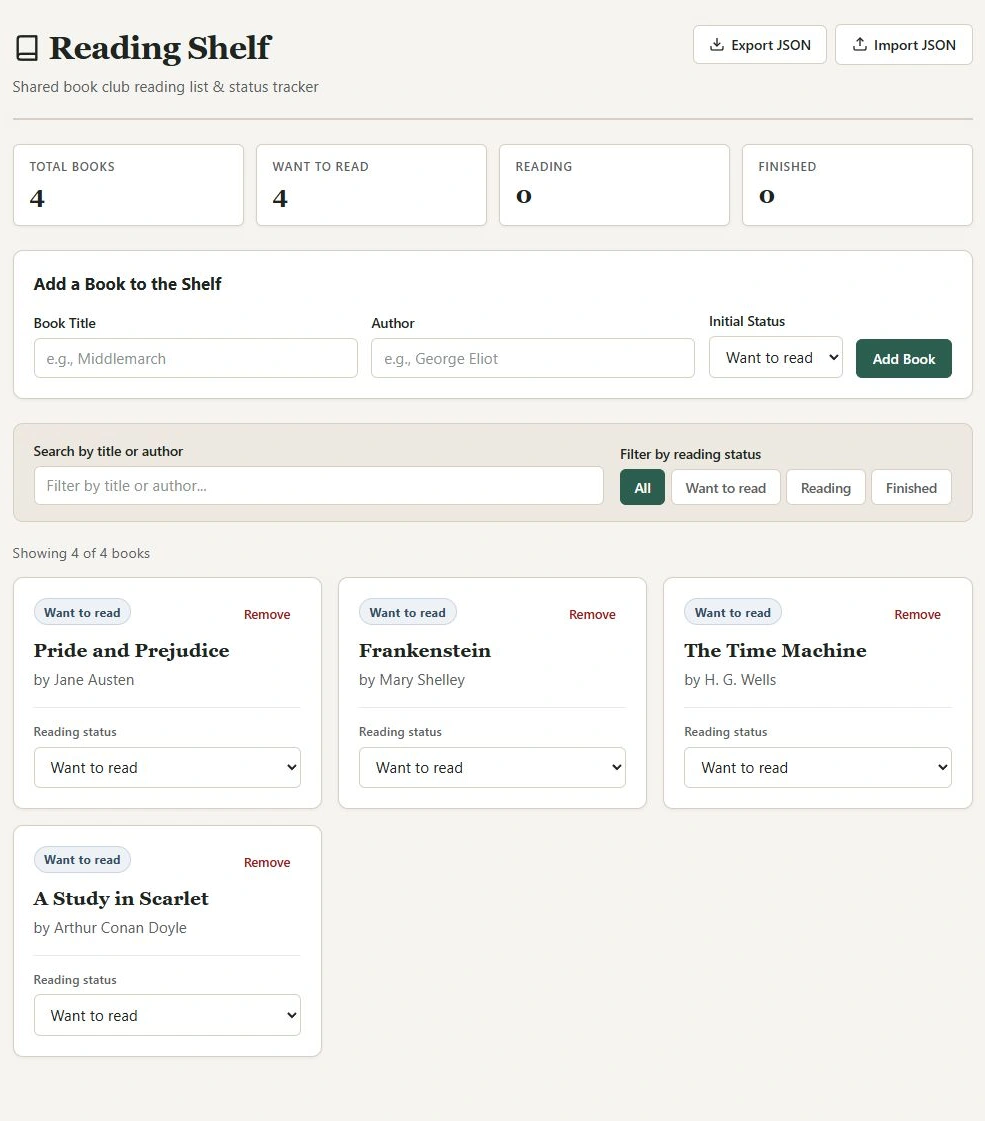The image size is (985, 1121).
Task: Click the Want to read badge on Pride and Prejudice
Action: 82,612
